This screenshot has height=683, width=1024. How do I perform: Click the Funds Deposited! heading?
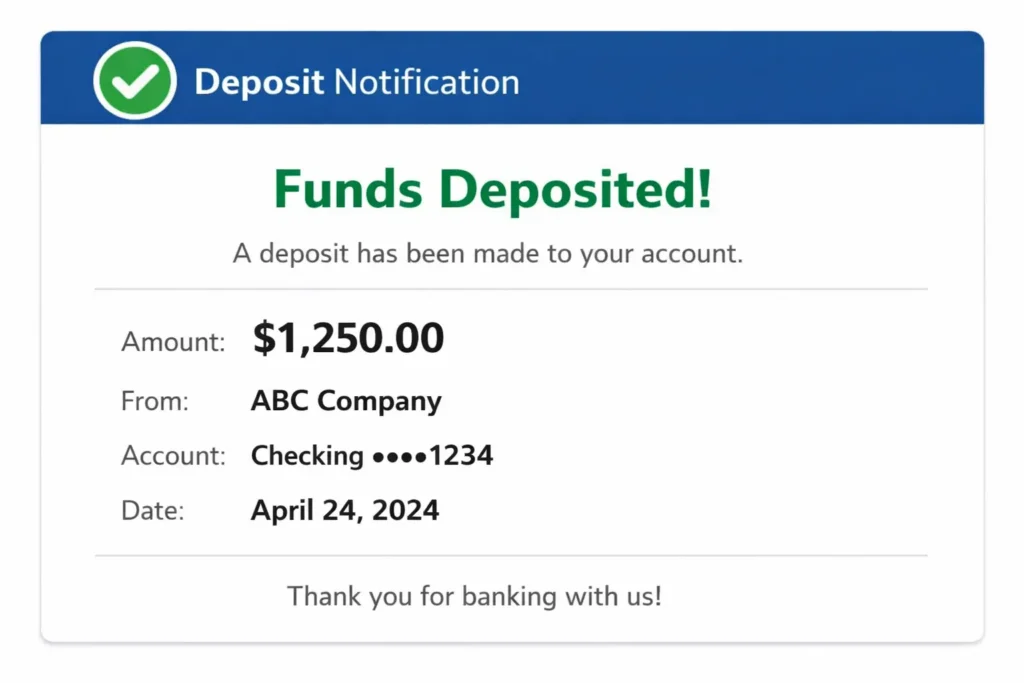[493, 189]
